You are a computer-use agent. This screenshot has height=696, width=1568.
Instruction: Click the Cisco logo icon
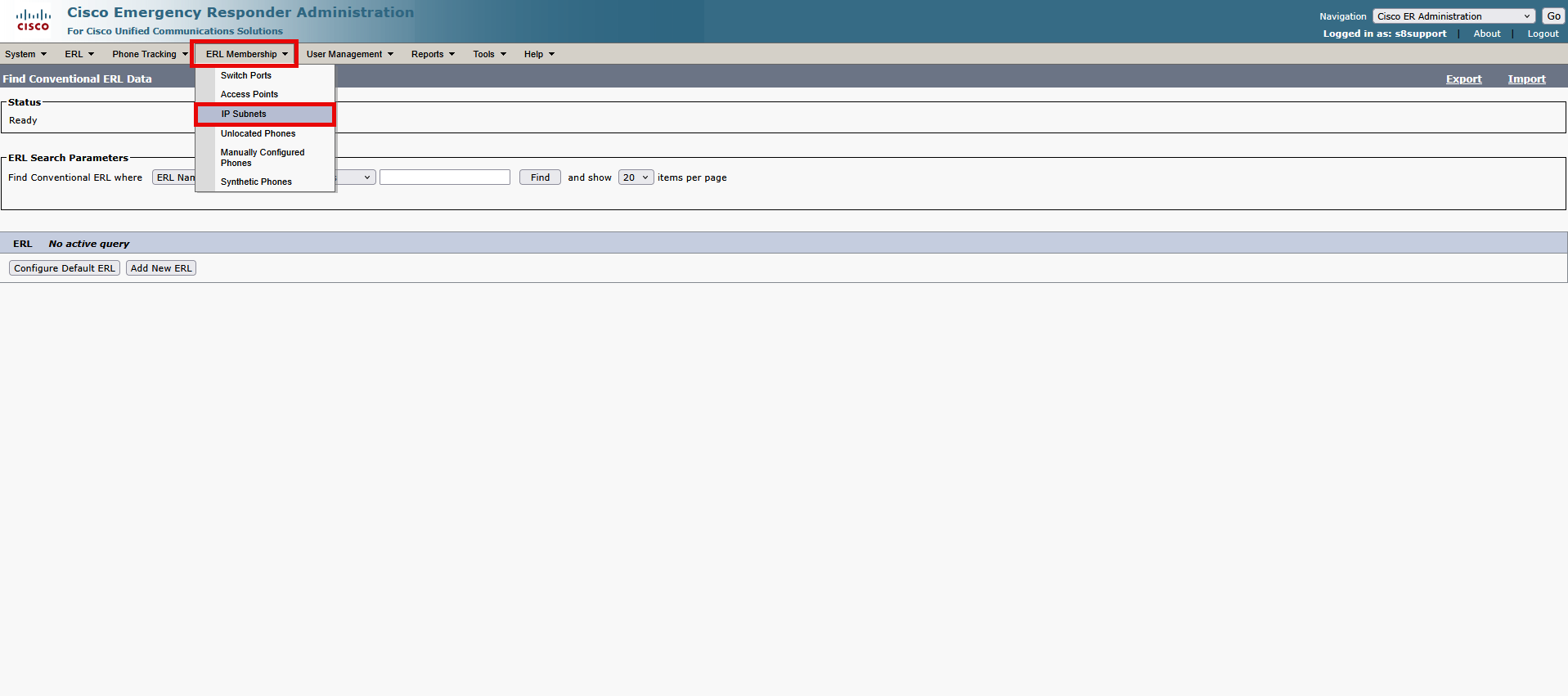[x=33, y=20]
